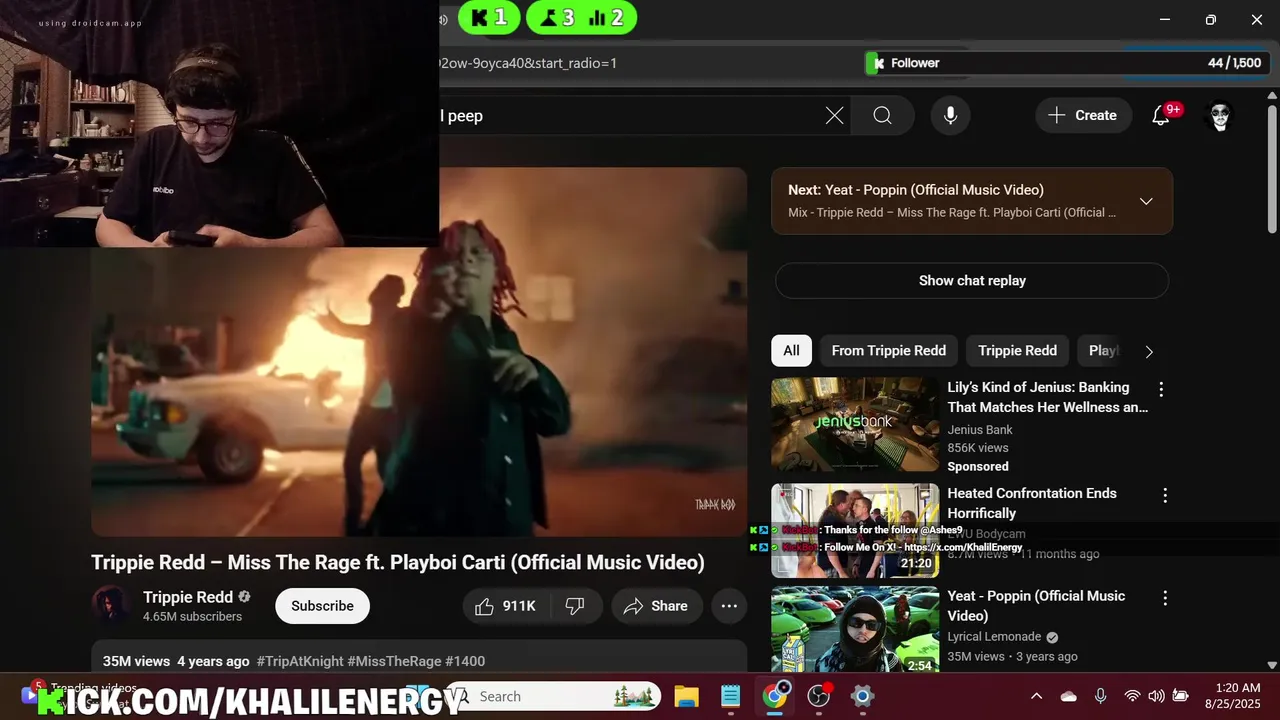Click Show chat replay button
Screen dimensions: 1280x720
[x=972, y=281]
